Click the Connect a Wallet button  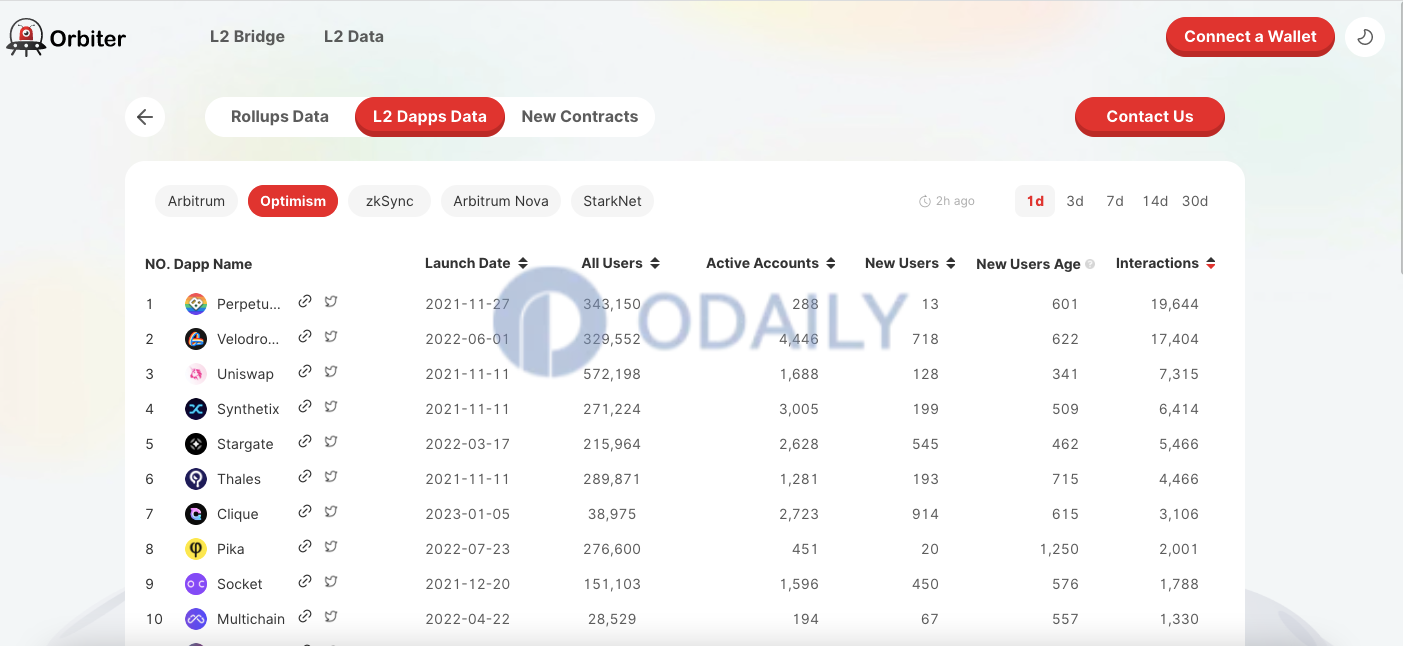pos(1250,37)
